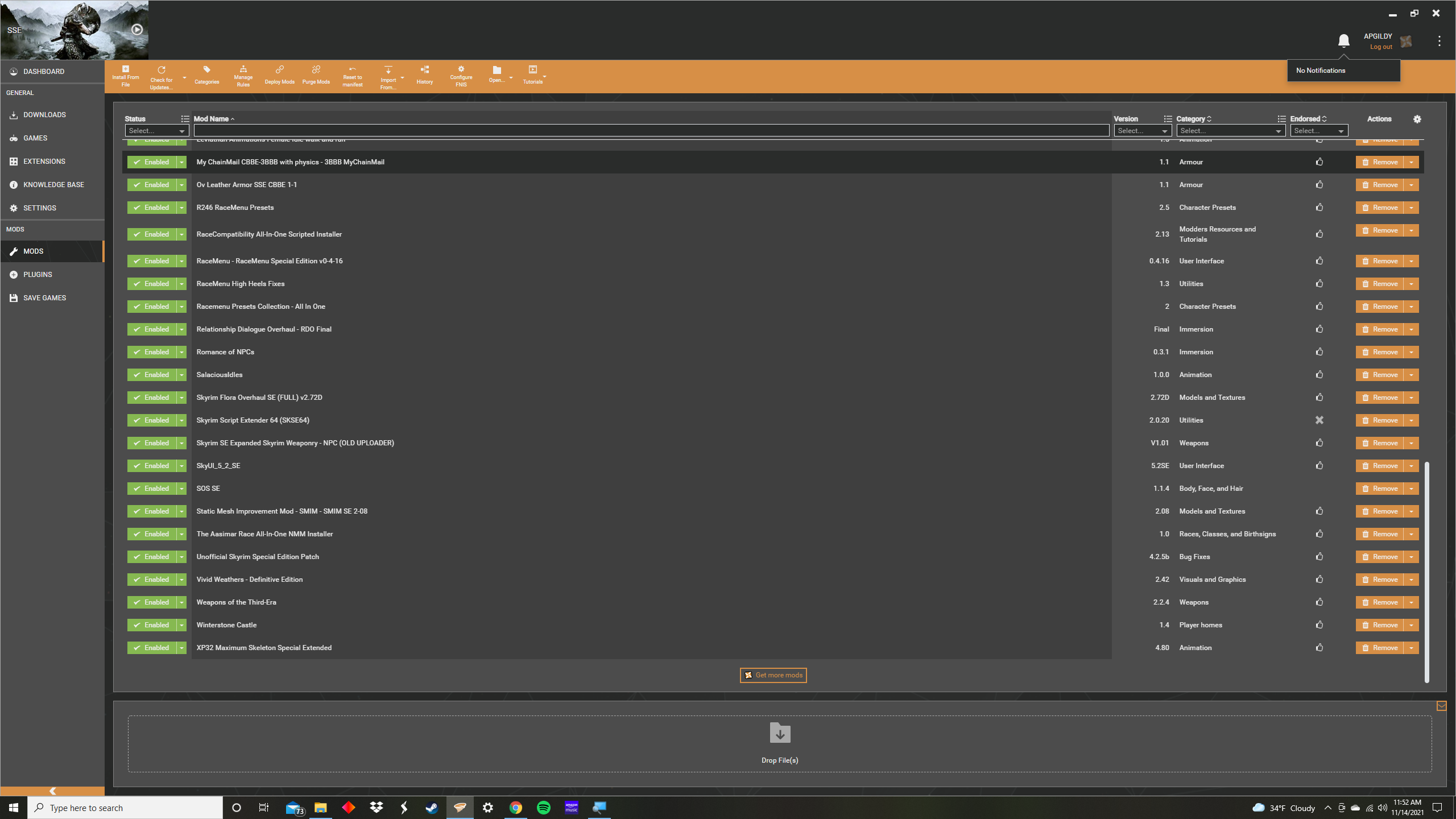This screenshot has width=1456, height=819.
Task: Open the Save Games page
Action: pos(52,297)
